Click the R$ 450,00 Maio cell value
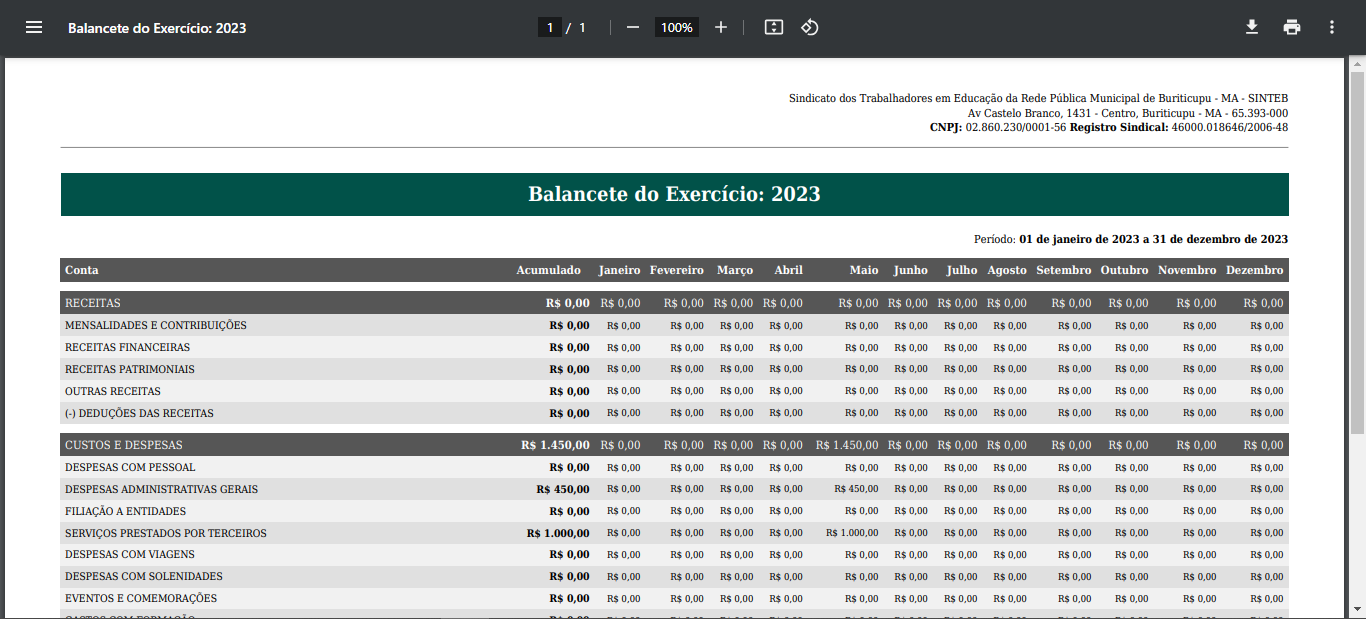Image resolution: width=1366 pixels, height=619 pixels. point(856,489)
